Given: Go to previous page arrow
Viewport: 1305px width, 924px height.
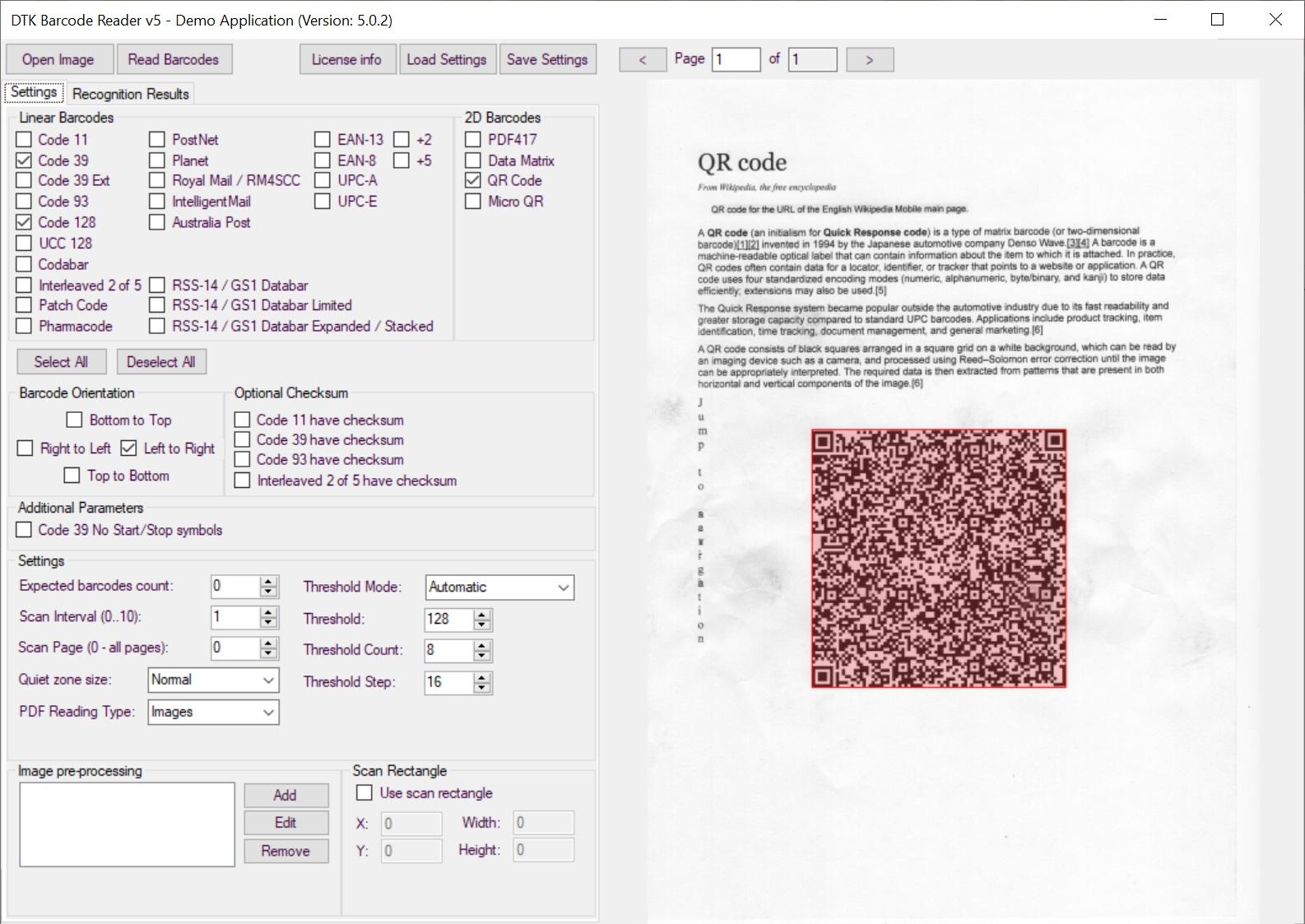Looking at the screenshot, I should (x=643, y=59).
